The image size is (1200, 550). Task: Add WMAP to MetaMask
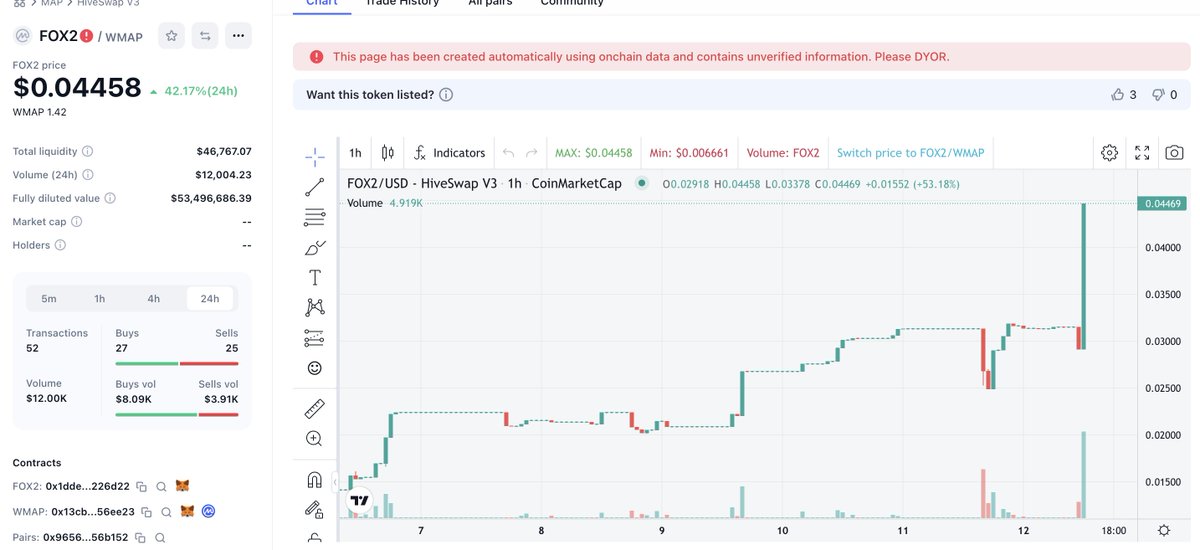(x=187, y=511)
